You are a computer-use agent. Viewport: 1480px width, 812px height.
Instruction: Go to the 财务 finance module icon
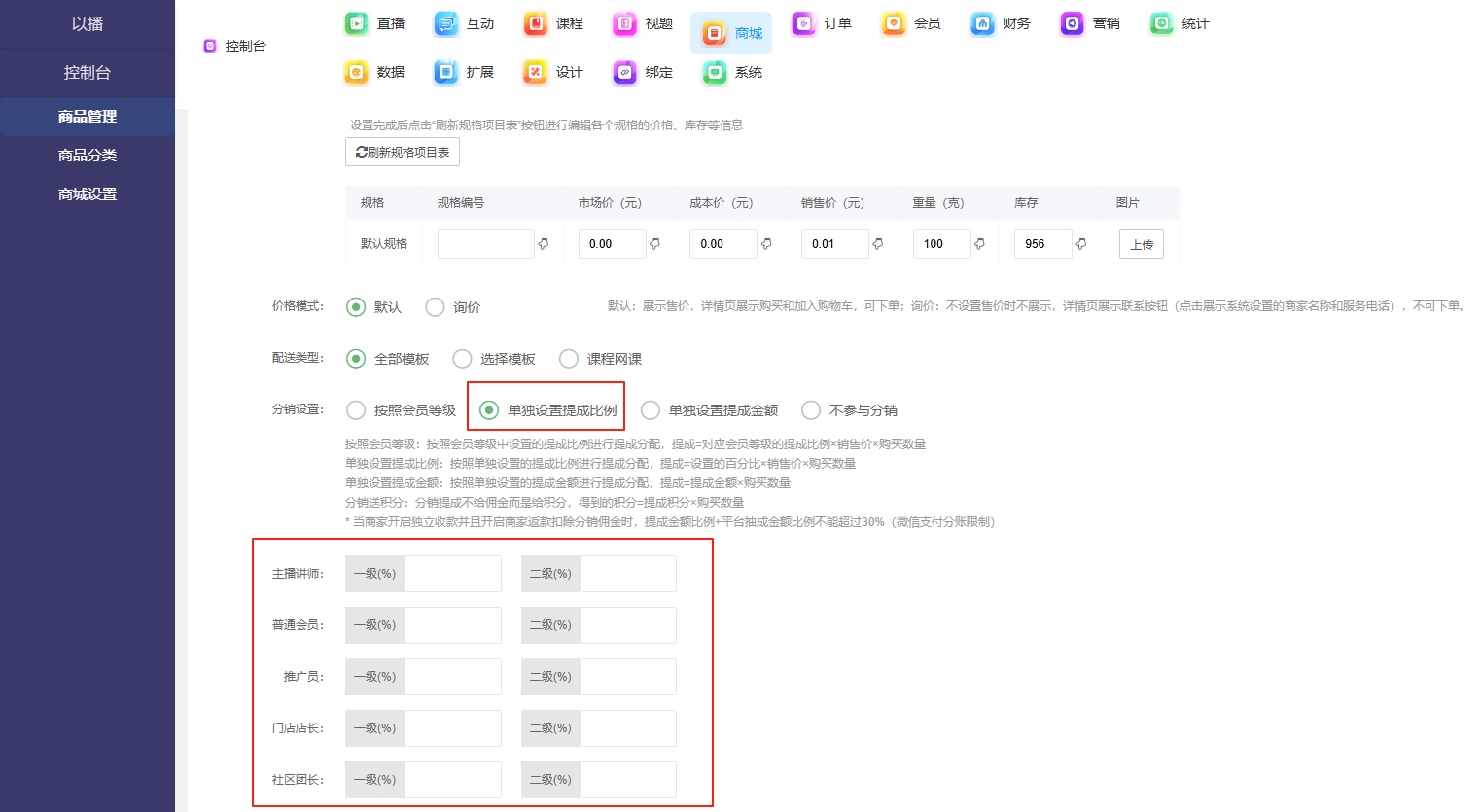point(983,23)
